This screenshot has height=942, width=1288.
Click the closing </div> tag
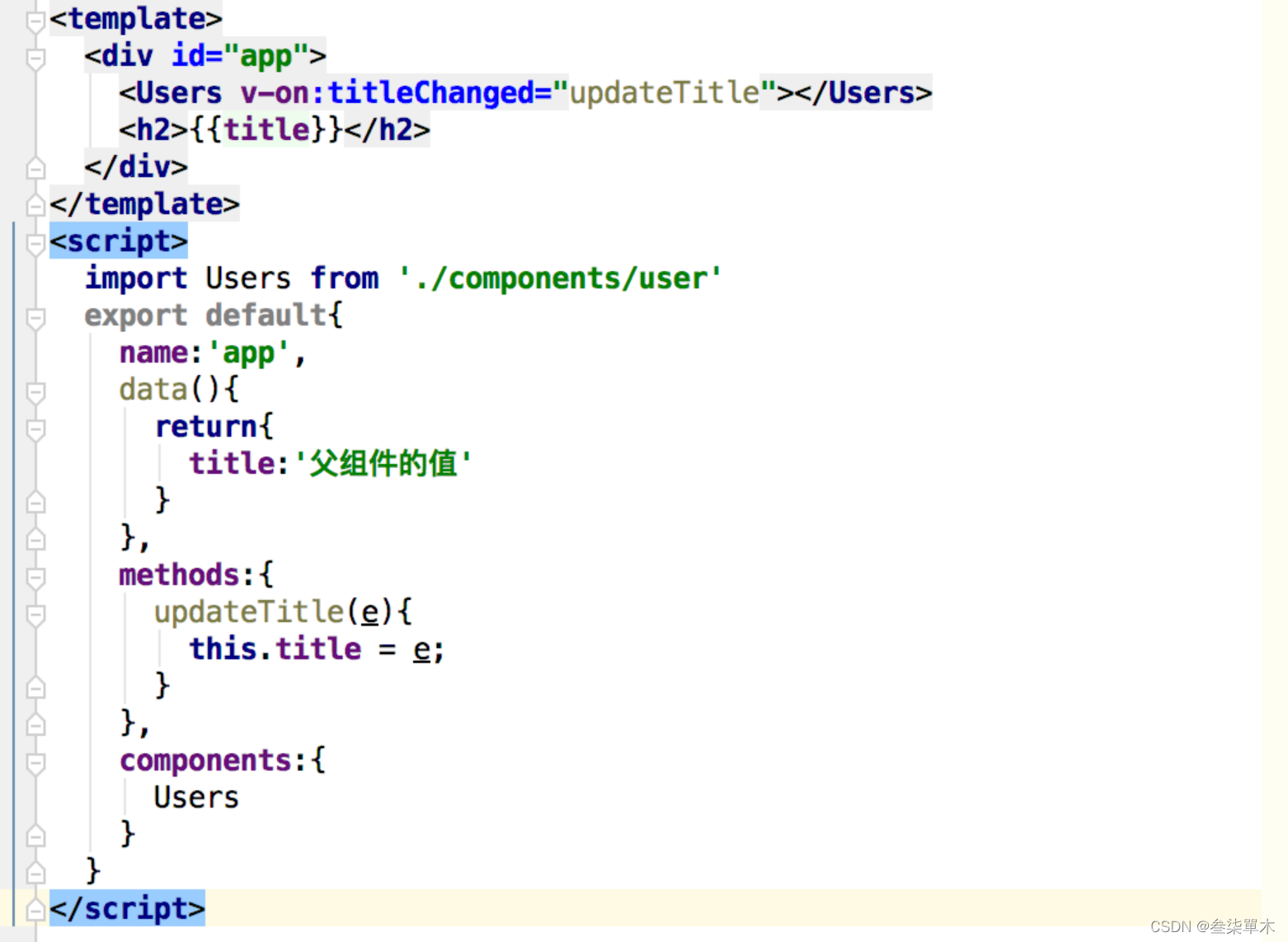click(x=136, y=167)
